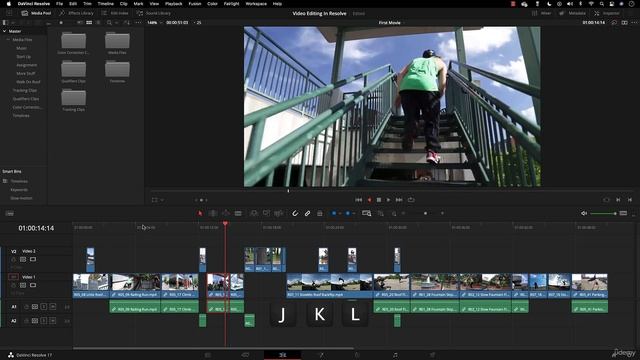Click the Full Extent Zoom icon
Viewport: 640px width, 360px height.
[x=367, y=213]
